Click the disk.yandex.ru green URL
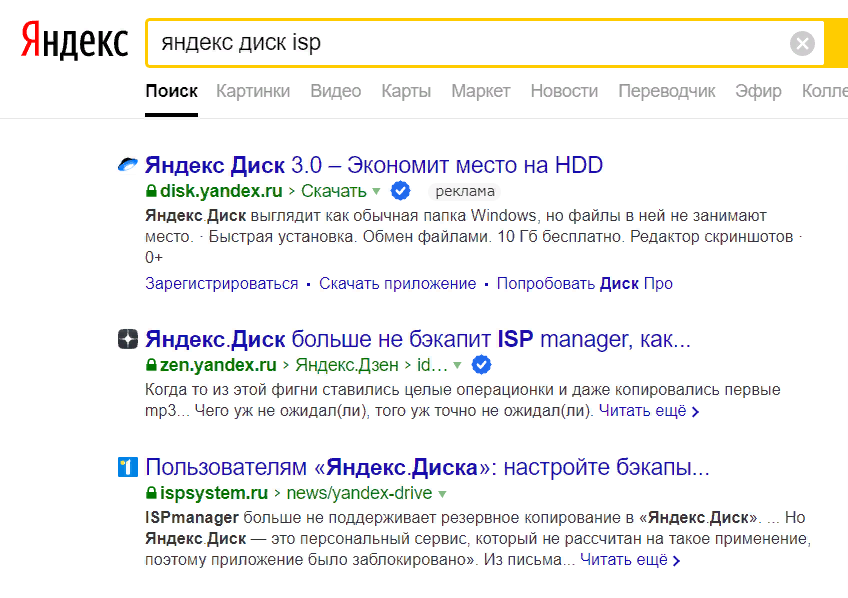The image size is (848, 598). point(221,191)
